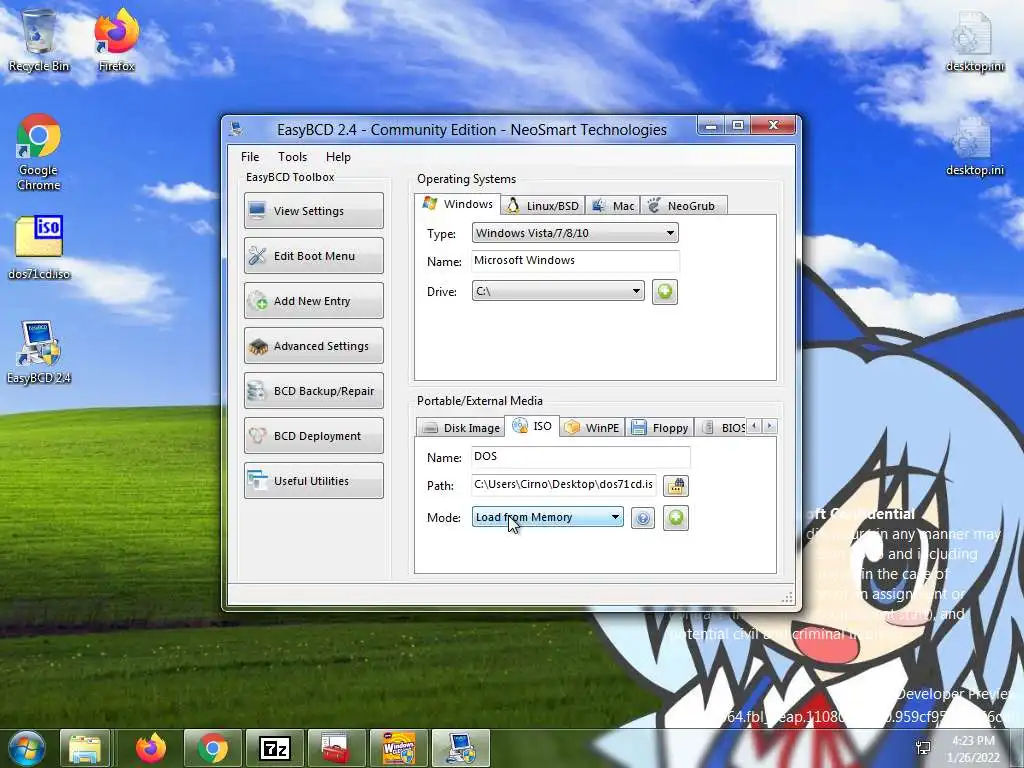Image resolution: width=1024 pixels, height=768 pixels.
Task: Click the ISO Path text field
Action: [563, 485]
